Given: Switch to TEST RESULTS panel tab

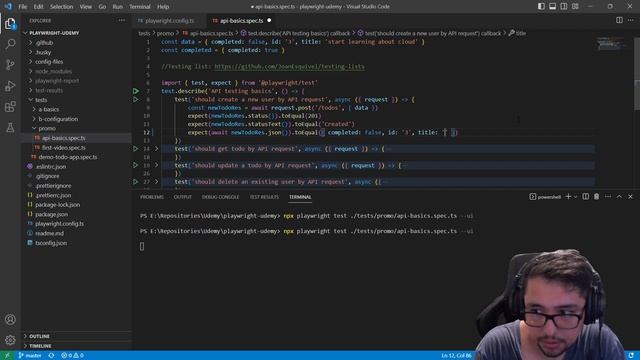Looking at the screenshot, I should pos(264,197).
